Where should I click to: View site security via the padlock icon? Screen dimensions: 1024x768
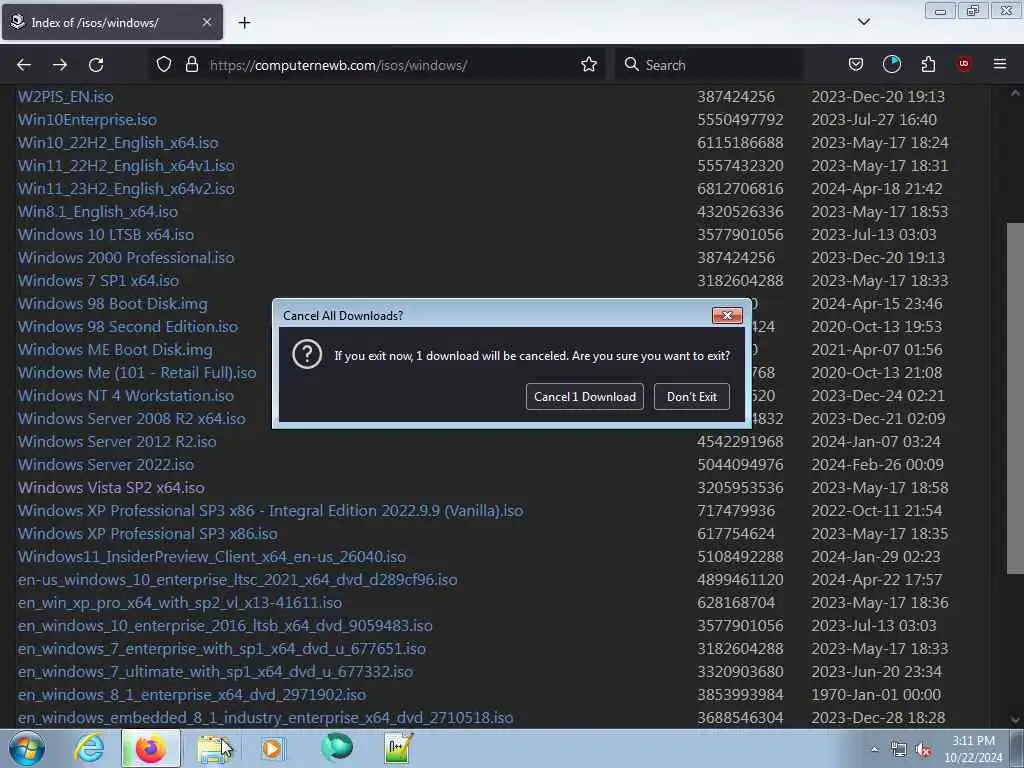tap(191, 65)
